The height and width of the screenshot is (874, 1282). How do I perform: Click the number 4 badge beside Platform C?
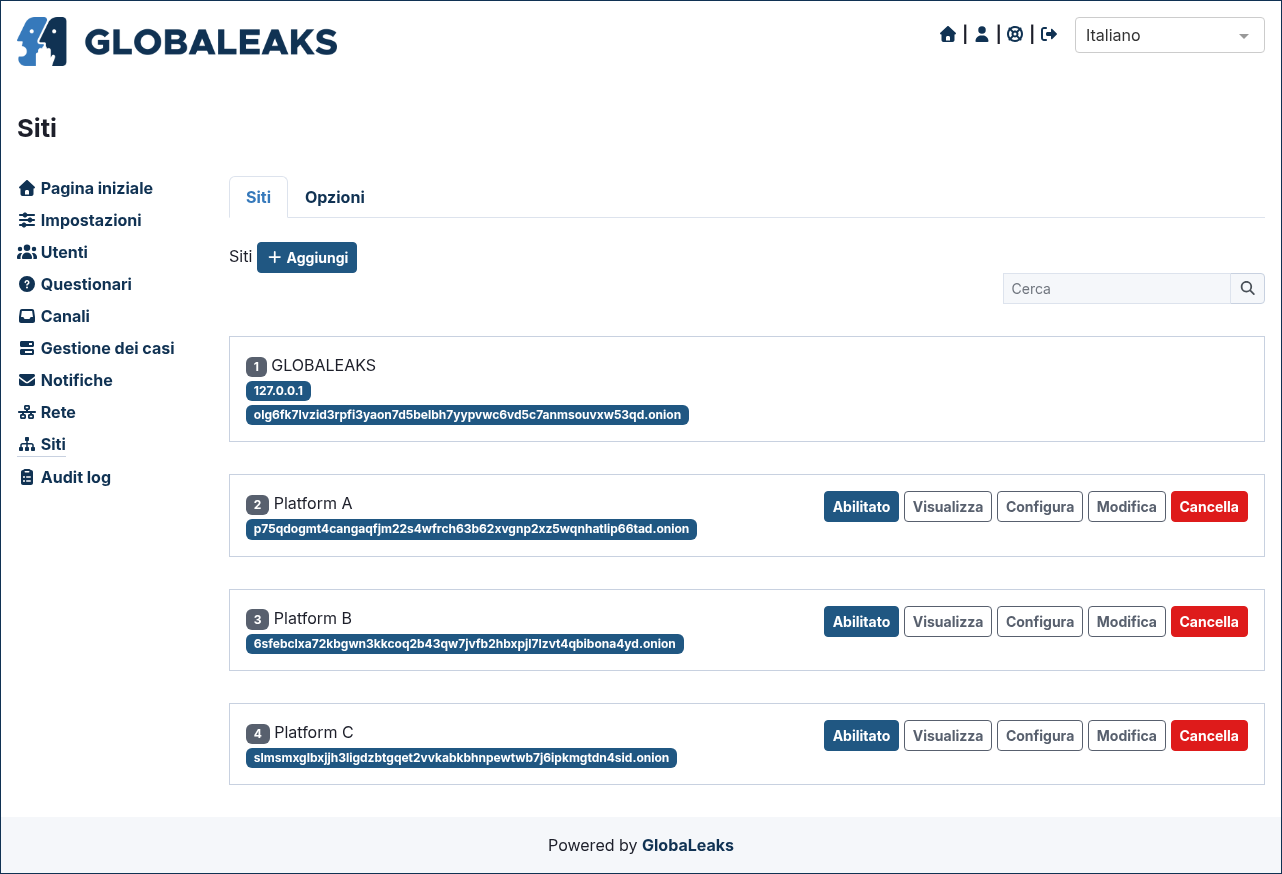(257, 733)
